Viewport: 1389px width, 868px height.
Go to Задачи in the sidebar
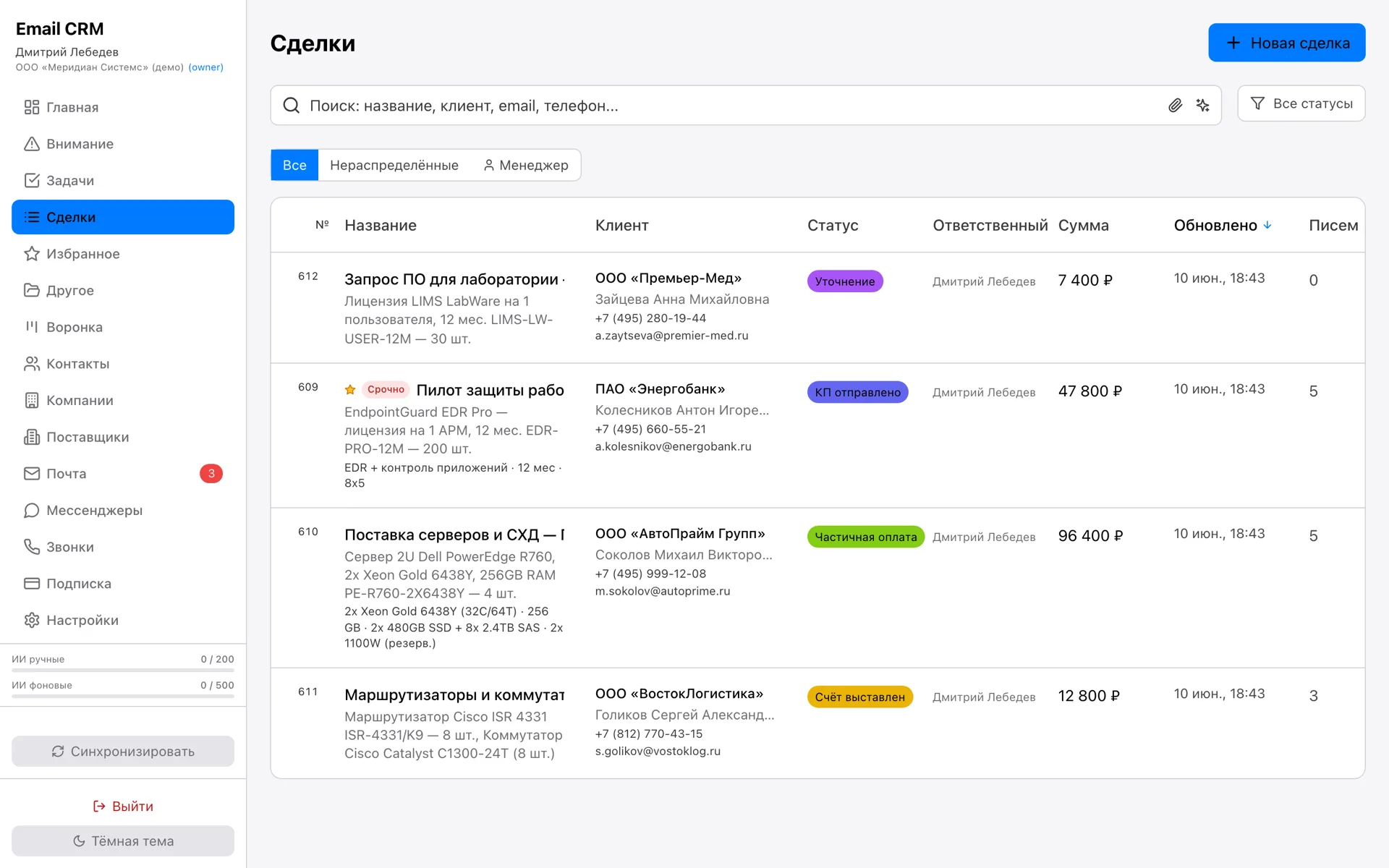point(123,181)
